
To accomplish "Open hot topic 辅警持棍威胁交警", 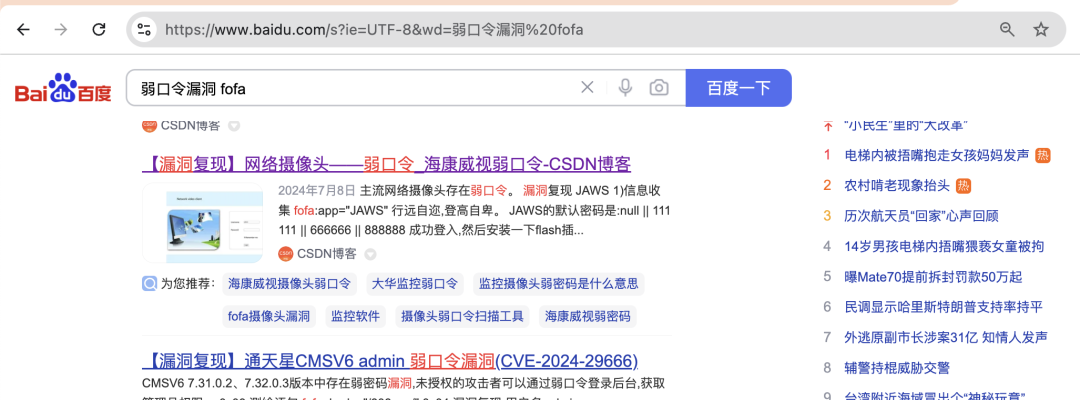I will click(897, 368).
